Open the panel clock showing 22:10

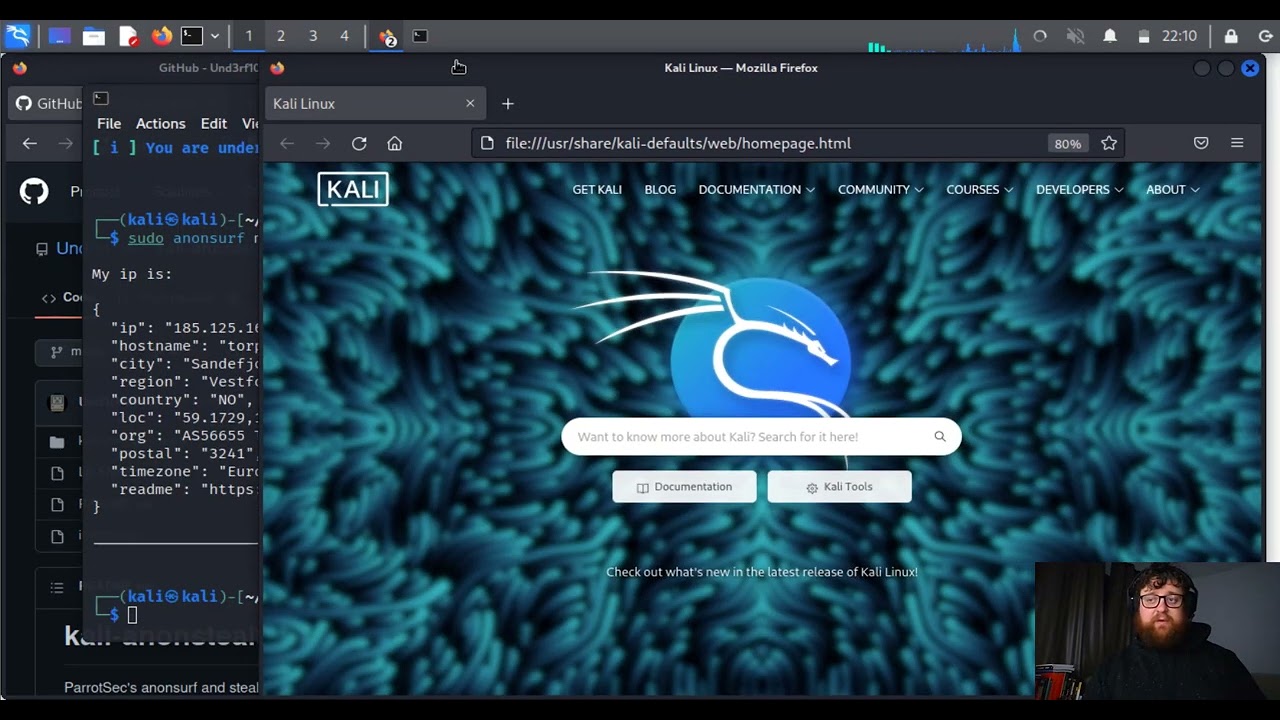pyautogui.click(x=1179, y=36)
